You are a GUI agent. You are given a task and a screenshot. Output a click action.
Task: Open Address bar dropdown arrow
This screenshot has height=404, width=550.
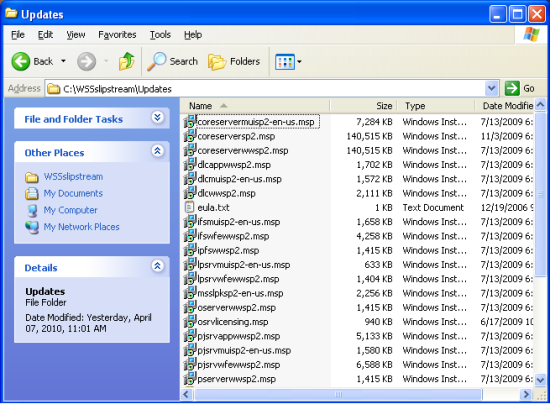492,88
